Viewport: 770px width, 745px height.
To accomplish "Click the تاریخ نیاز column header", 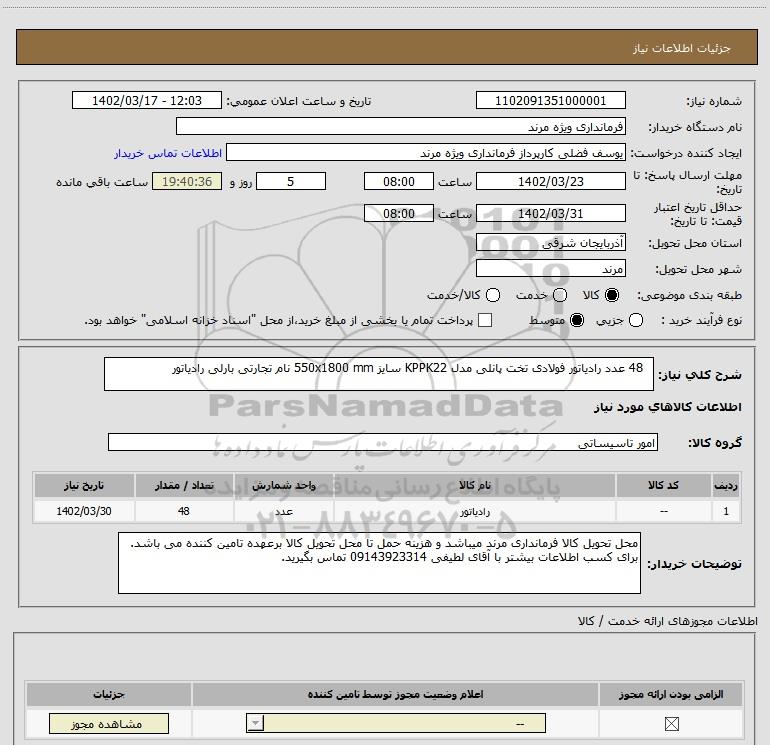I will [x=84, y=485].
